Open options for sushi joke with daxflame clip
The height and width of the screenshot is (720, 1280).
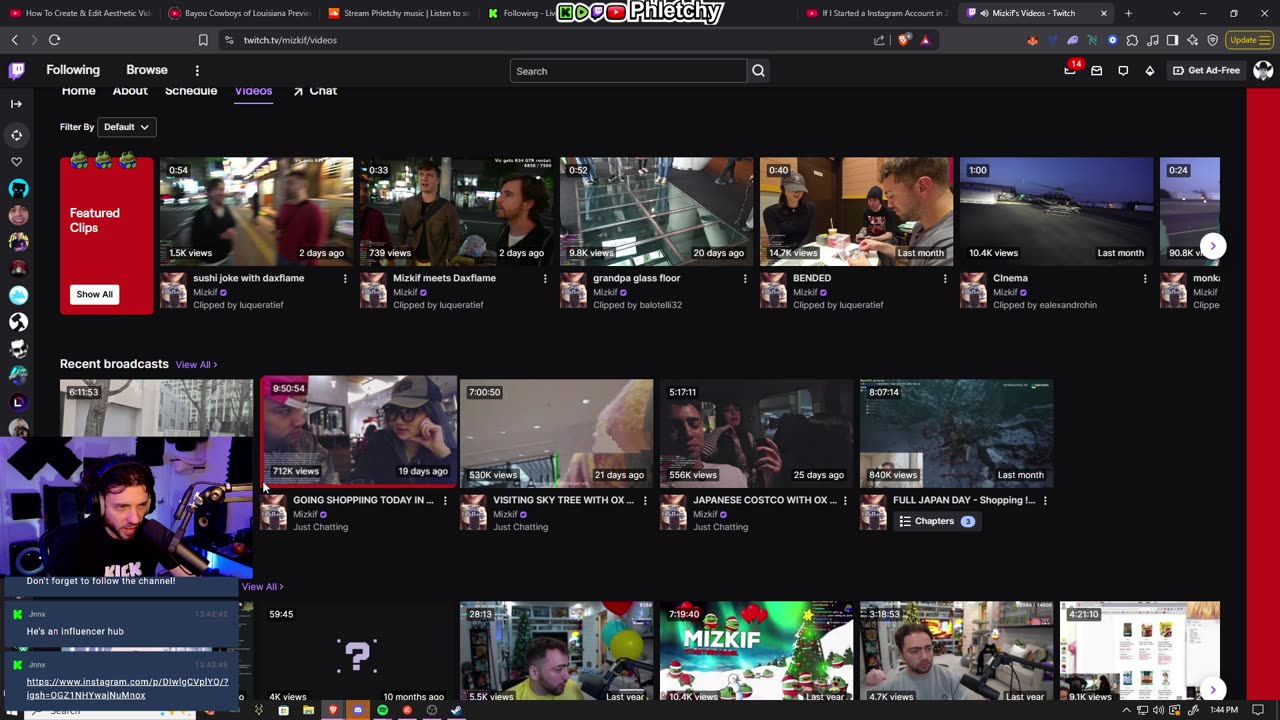coord(345,279)
